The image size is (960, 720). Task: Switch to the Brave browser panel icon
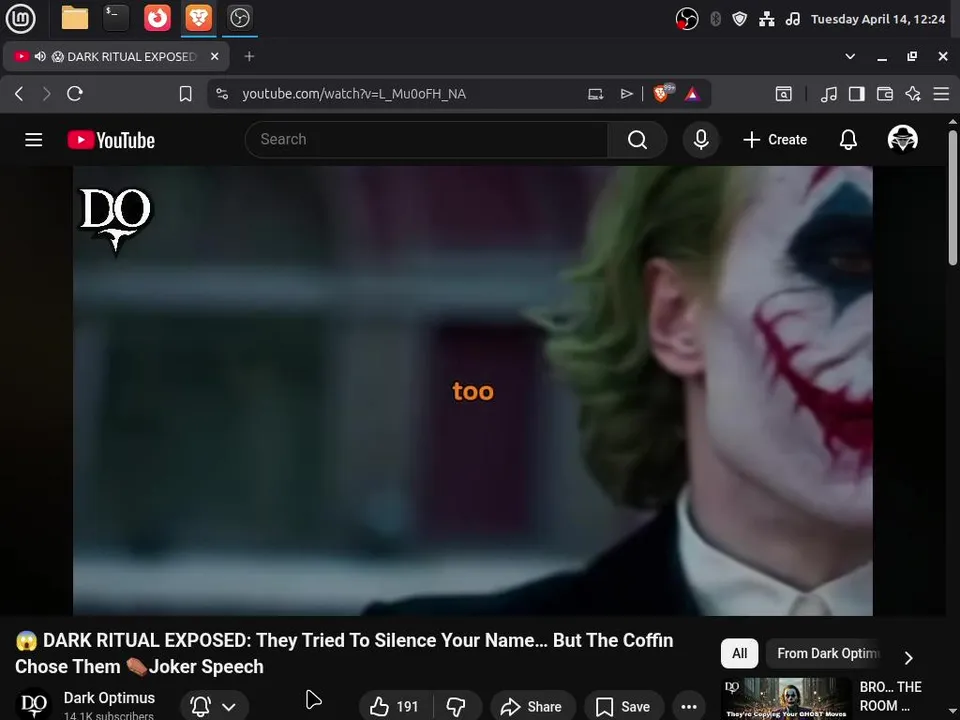point(198,18)
